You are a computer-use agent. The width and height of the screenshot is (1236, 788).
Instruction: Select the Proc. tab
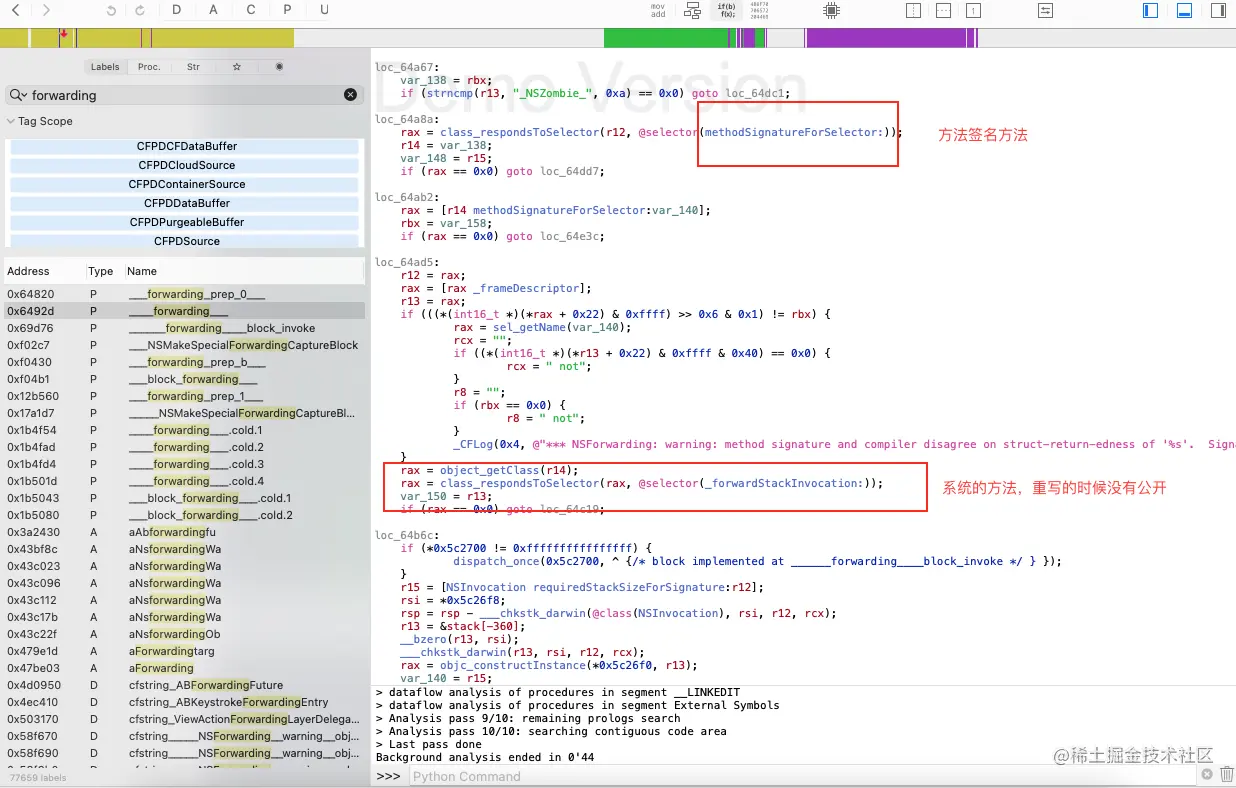[x=149, y=67]
